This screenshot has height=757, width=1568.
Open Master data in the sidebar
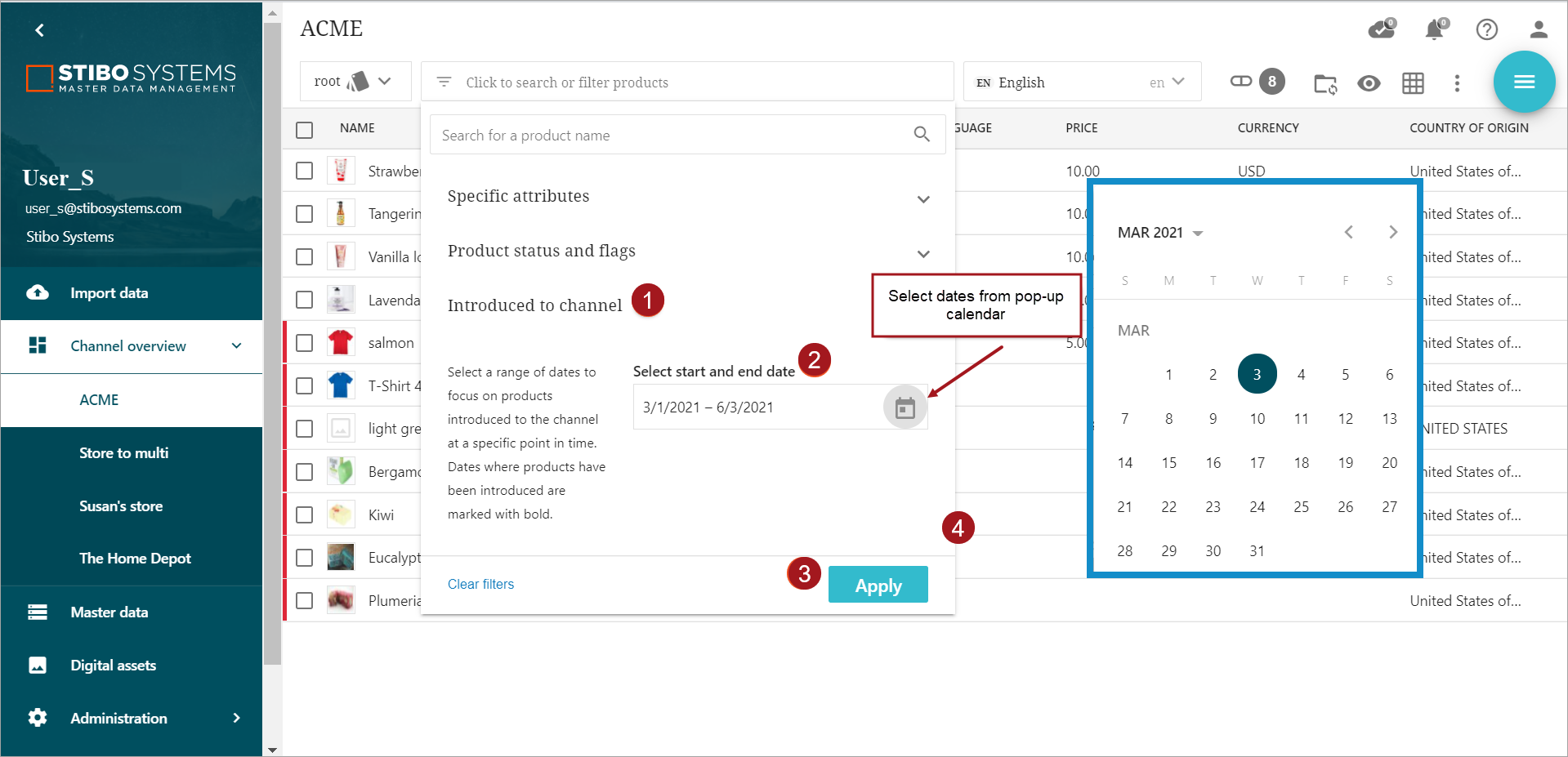109,612
